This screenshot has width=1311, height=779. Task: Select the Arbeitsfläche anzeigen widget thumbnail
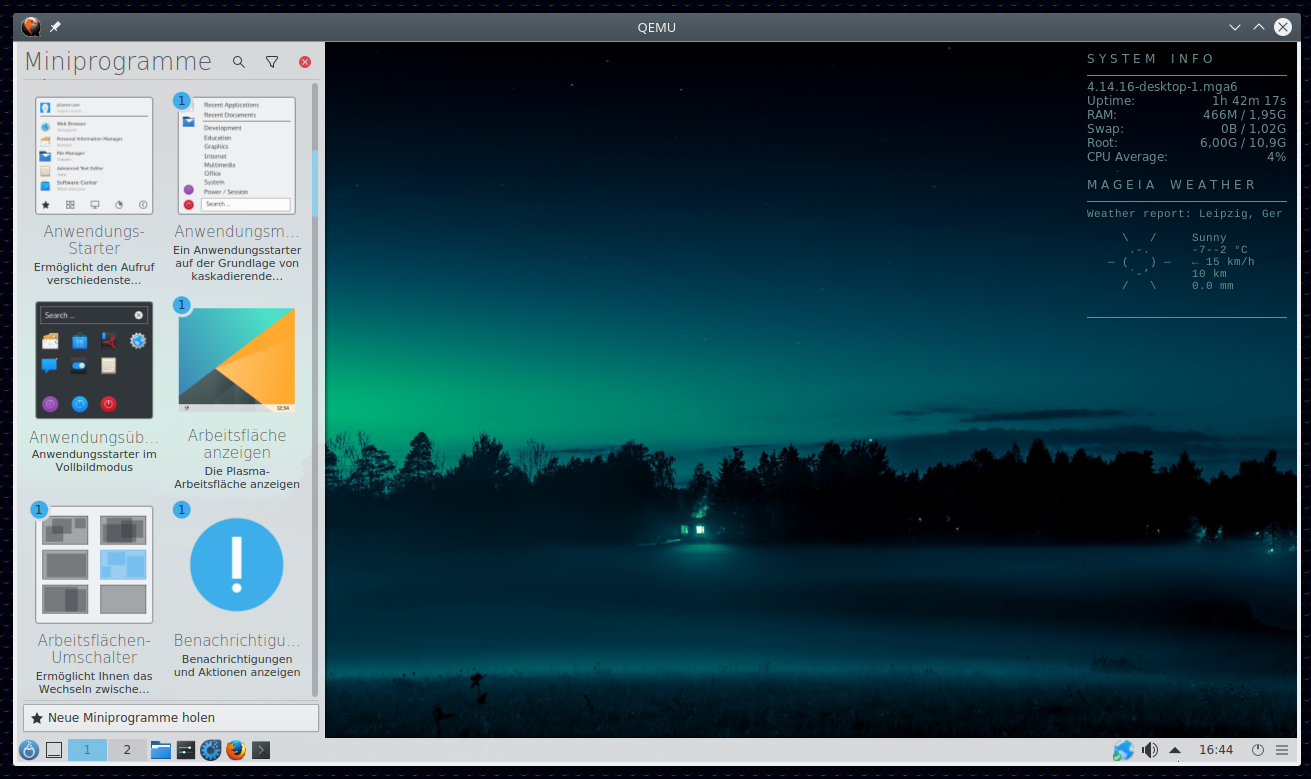coord(237,360)
